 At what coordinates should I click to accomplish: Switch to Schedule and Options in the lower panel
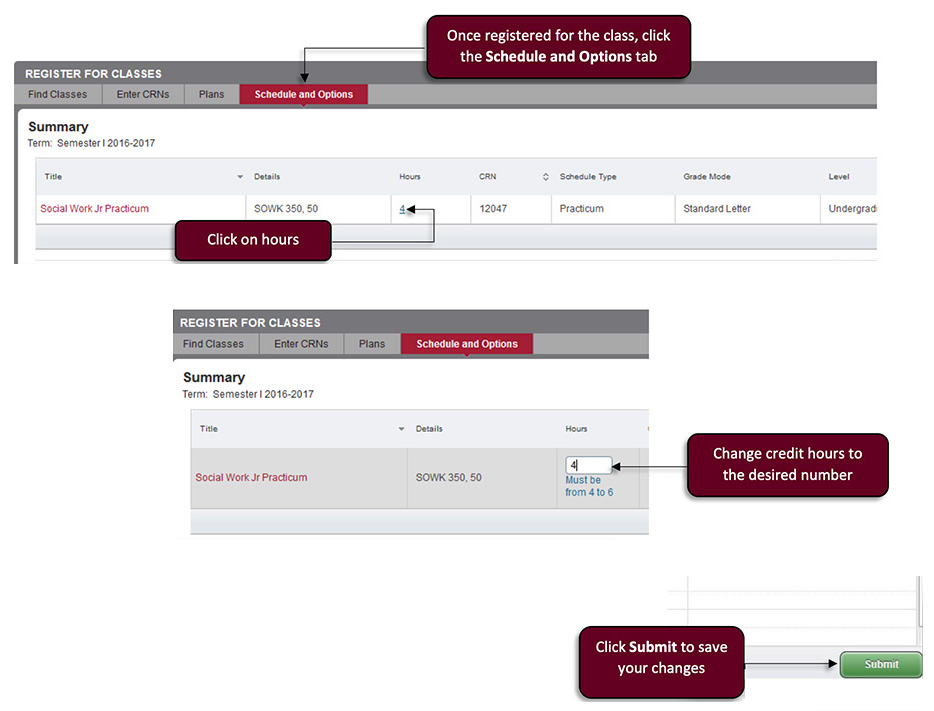466,343
